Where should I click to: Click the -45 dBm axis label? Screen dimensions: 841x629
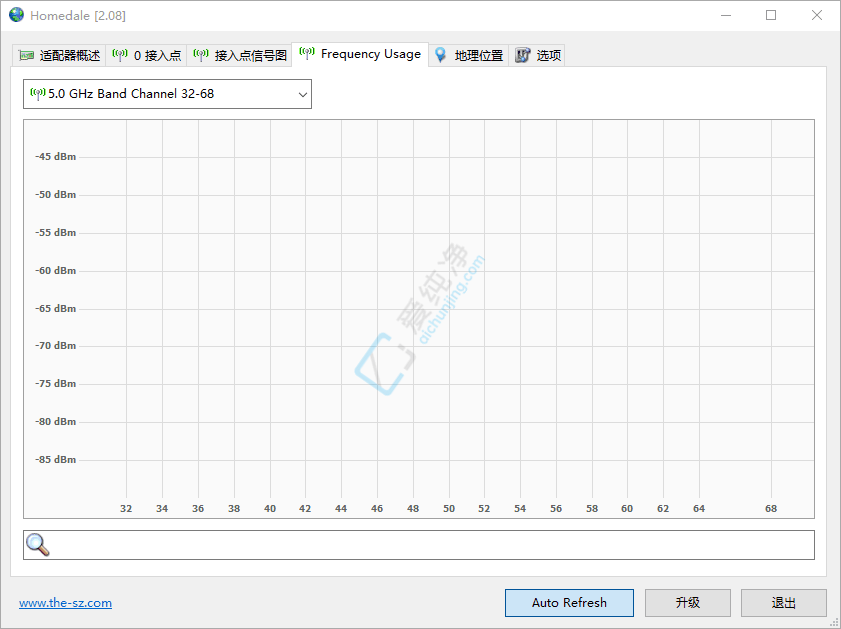pyautogui.click(x=56, y=157)
